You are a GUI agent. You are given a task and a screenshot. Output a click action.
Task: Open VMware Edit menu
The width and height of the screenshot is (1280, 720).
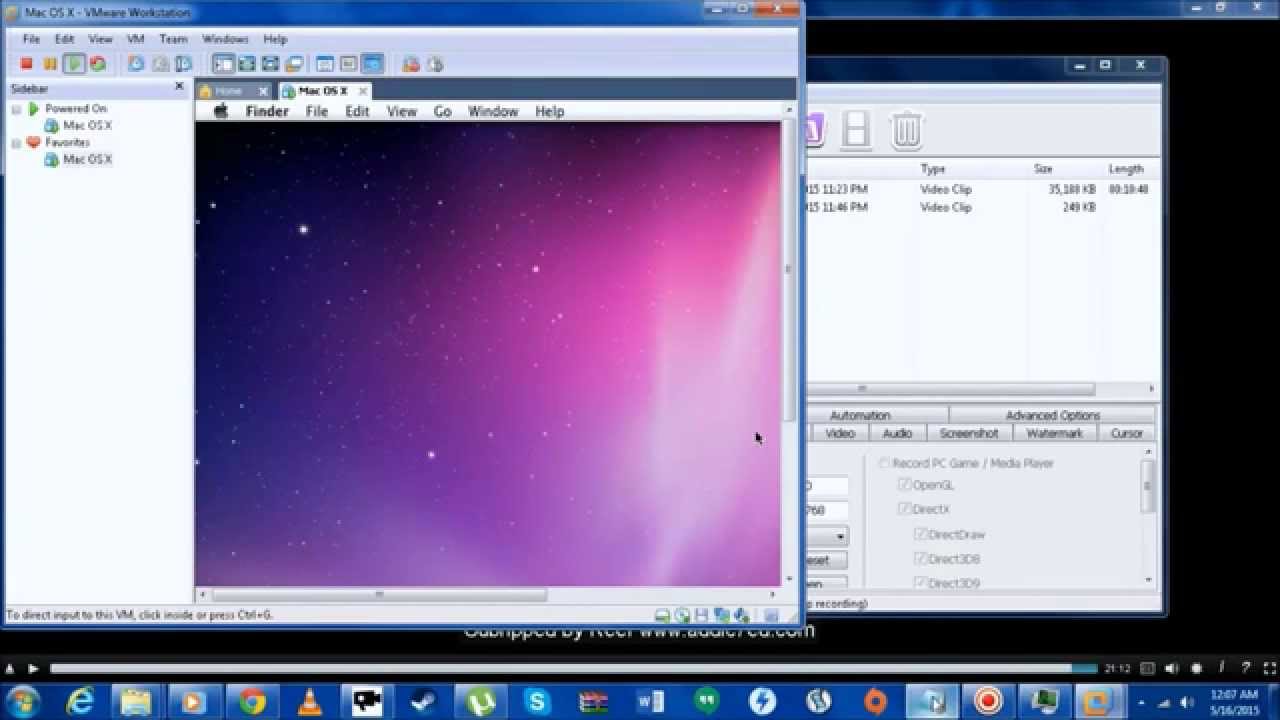(x=64, y=39)
